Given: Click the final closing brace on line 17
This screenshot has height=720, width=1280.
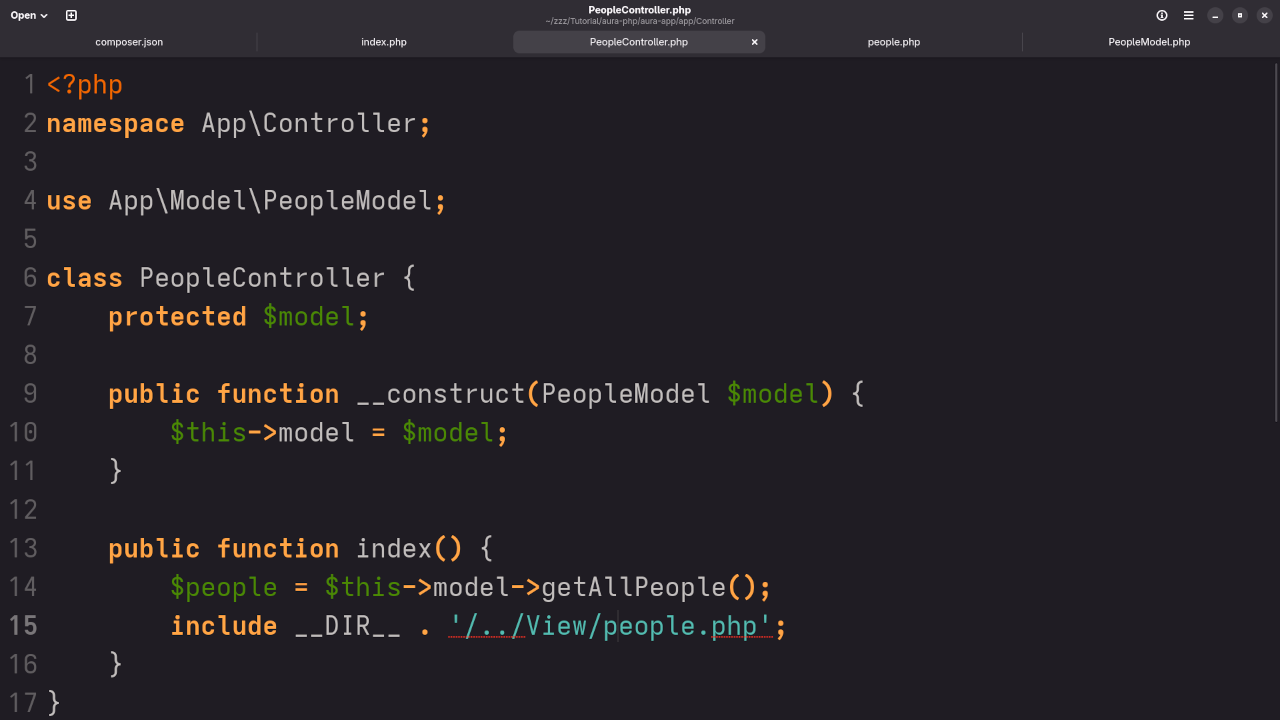Looking at the screenshot, I should [x=54, y=703].
